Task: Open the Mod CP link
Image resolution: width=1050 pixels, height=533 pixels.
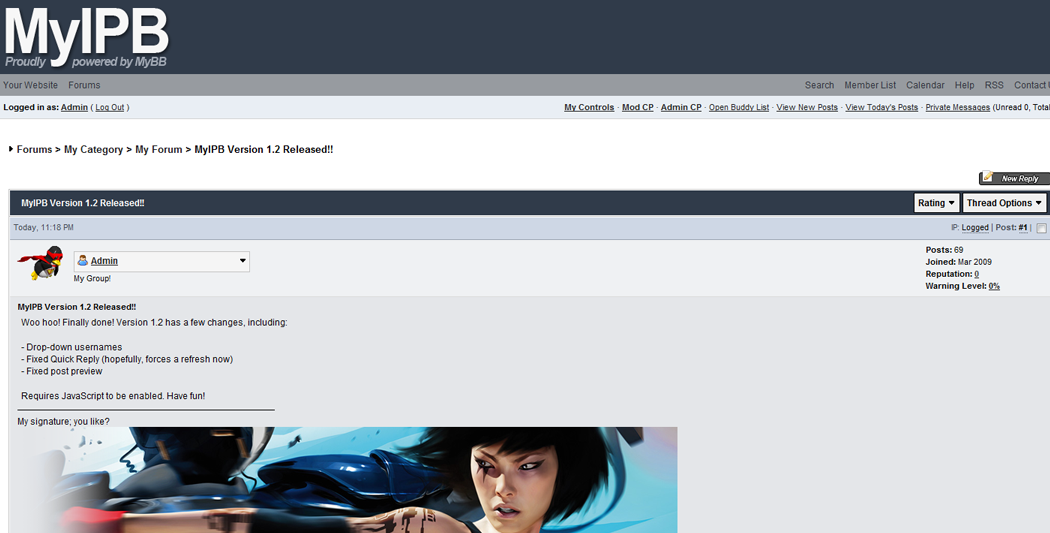Action: (638, 107)
